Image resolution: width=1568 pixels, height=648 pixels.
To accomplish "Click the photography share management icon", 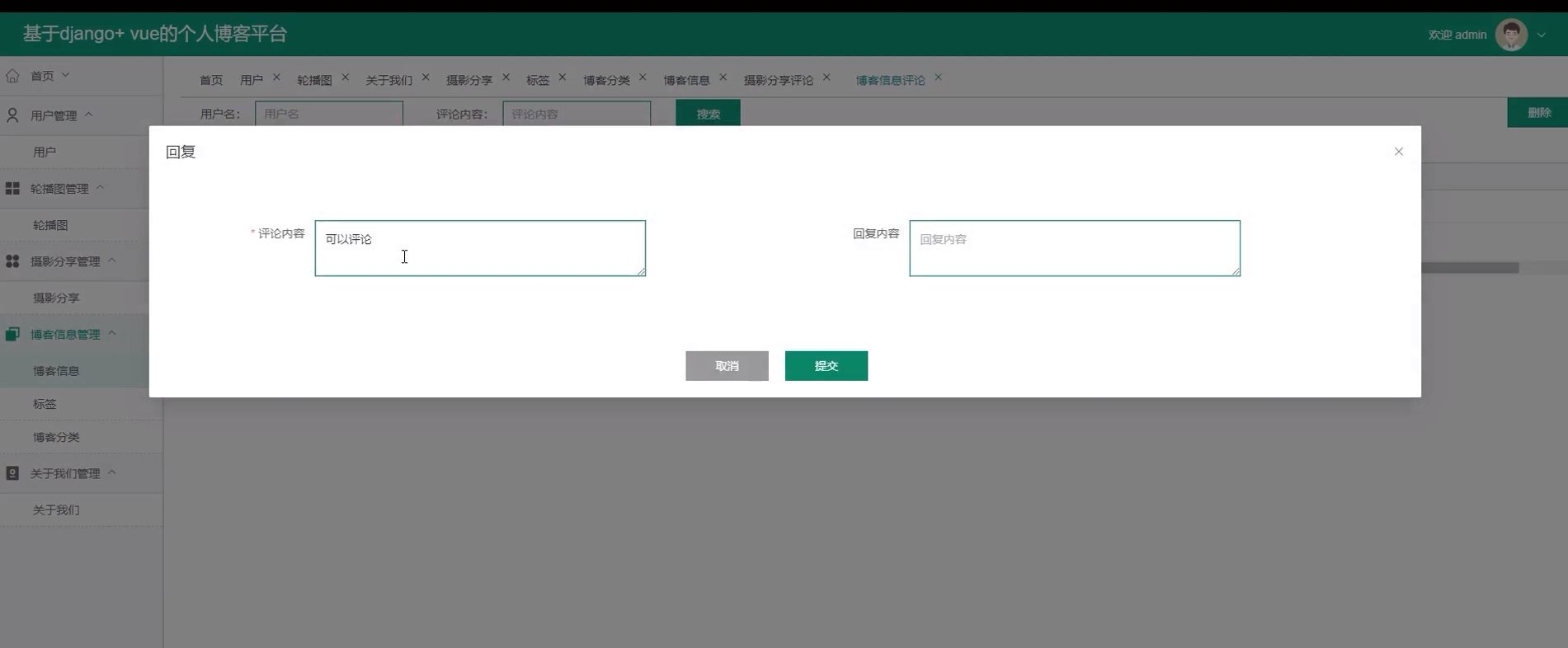I will 12,261.
